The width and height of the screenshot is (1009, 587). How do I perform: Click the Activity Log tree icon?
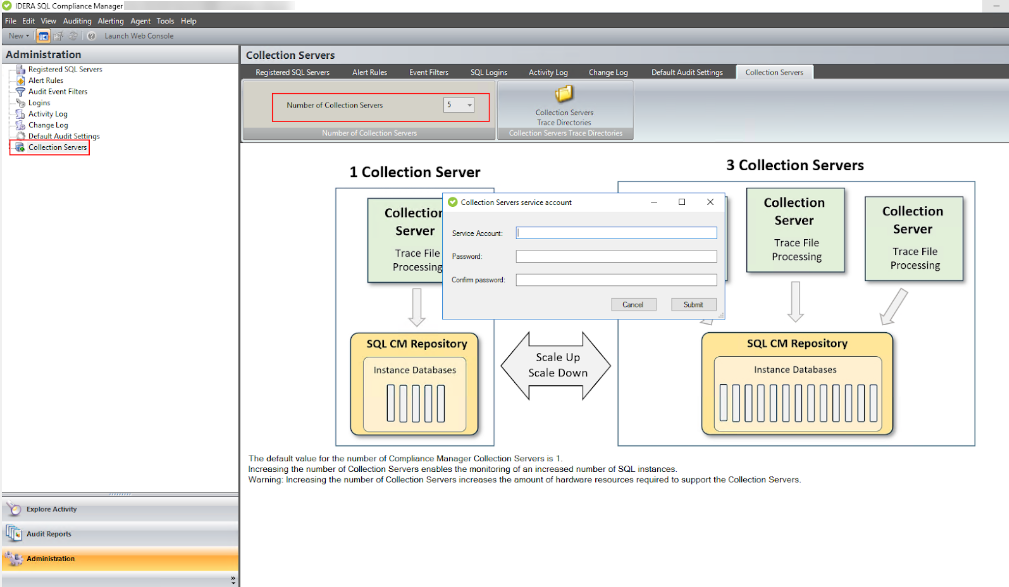click(x=21, y=114)
